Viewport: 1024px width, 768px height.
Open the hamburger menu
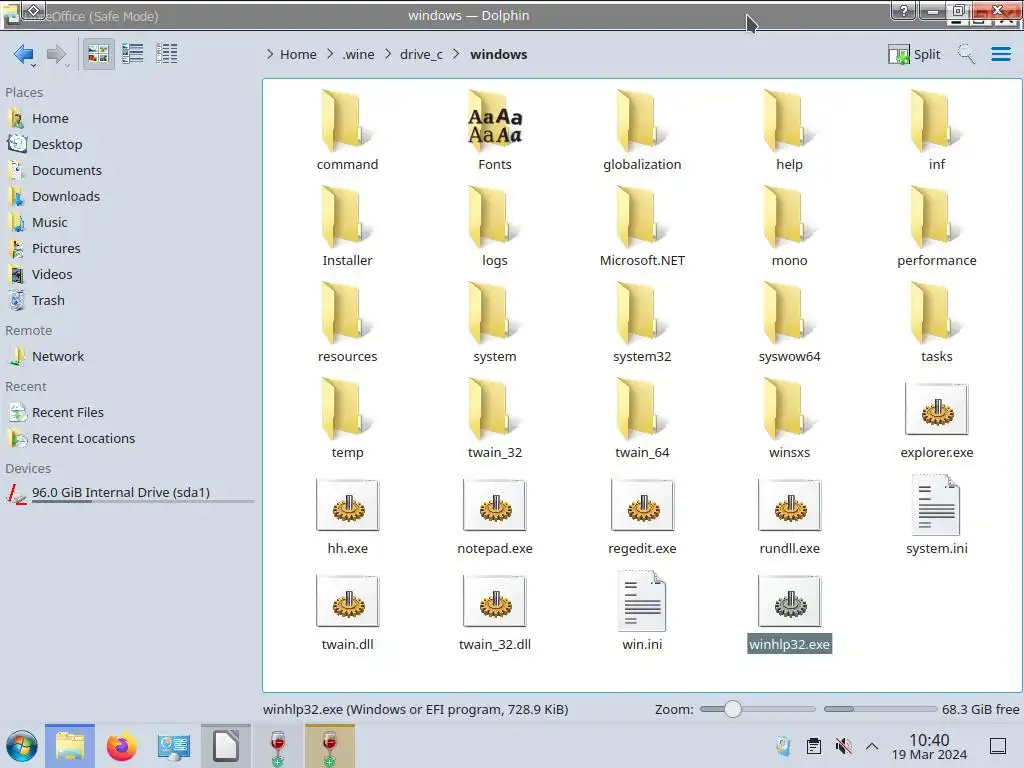pos(1000,54)
